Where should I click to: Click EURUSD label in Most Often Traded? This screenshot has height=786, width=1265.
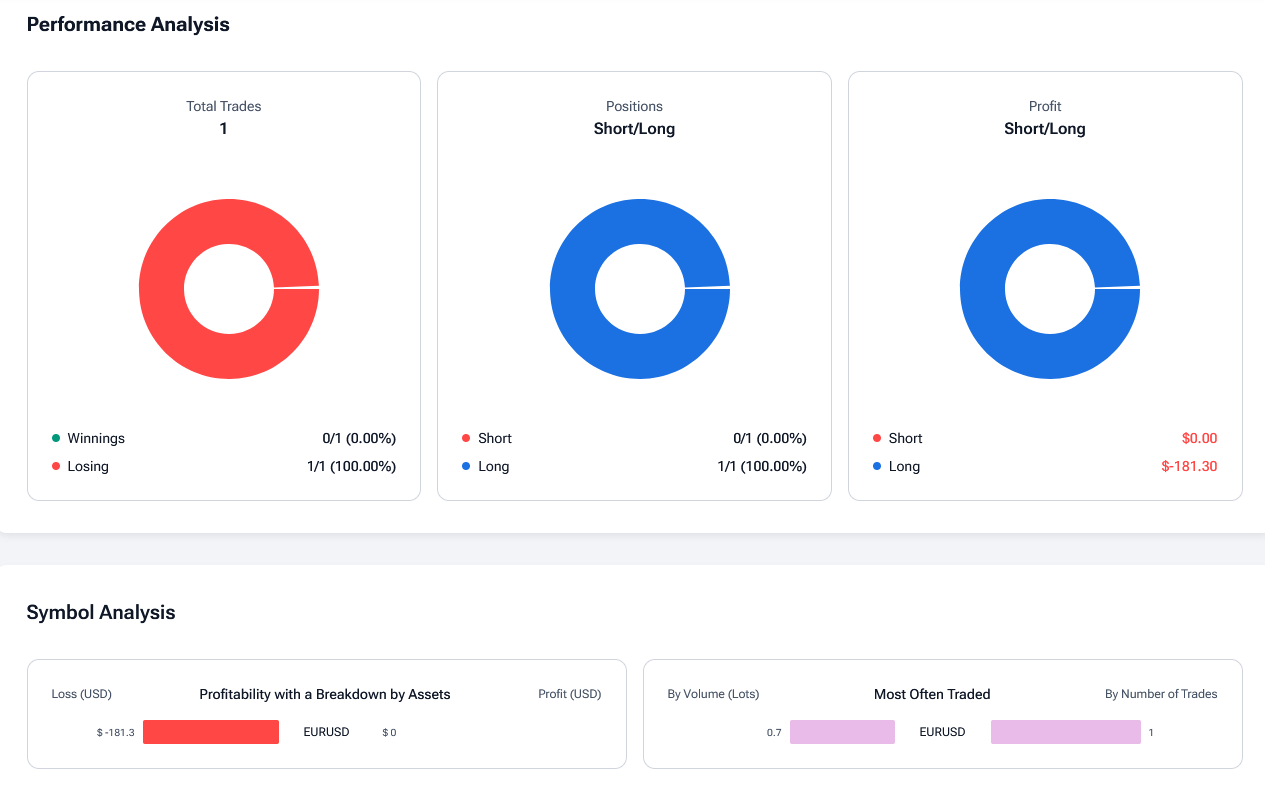pyautogui.click(x=942, y=732)
